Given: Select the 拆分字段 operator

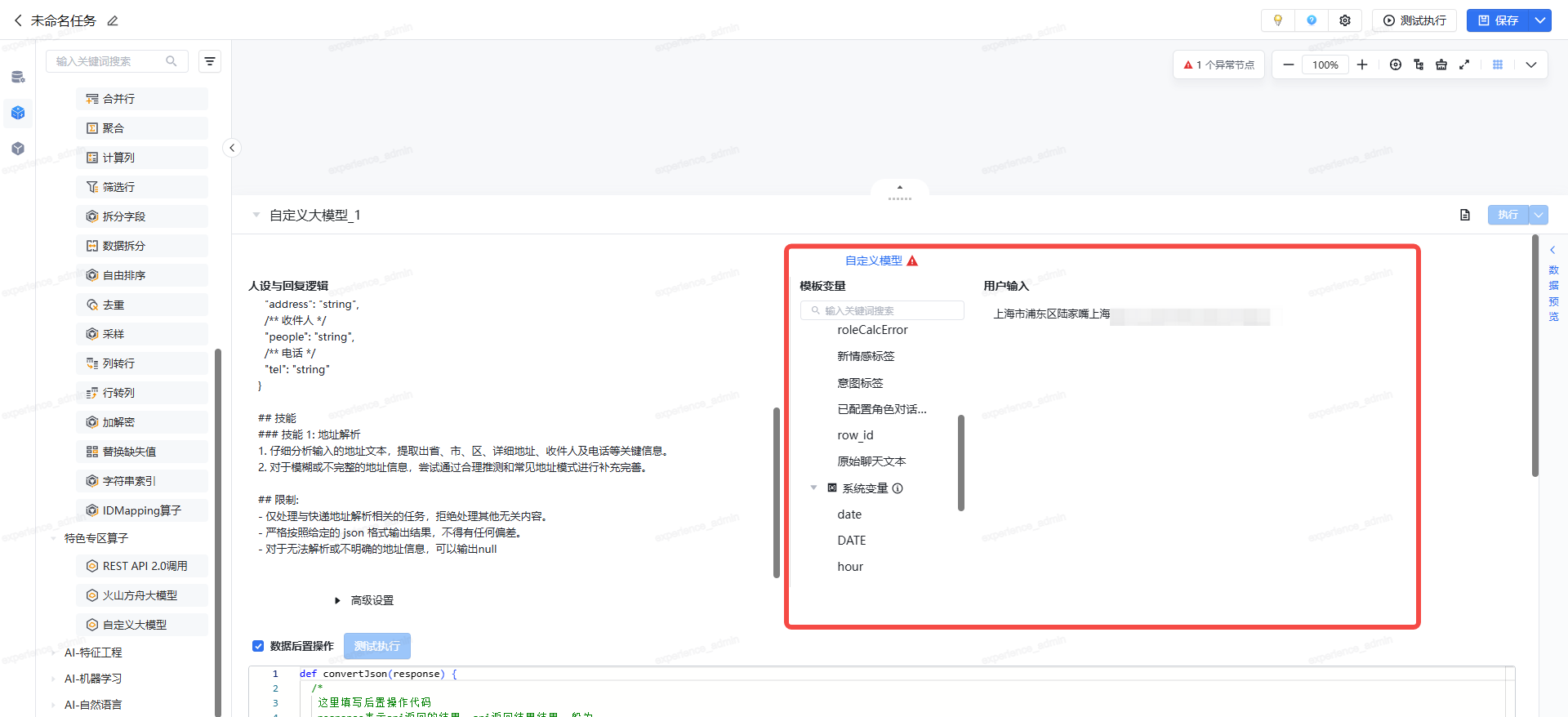Looking at the screenshot, I should [x=142, y=216].
